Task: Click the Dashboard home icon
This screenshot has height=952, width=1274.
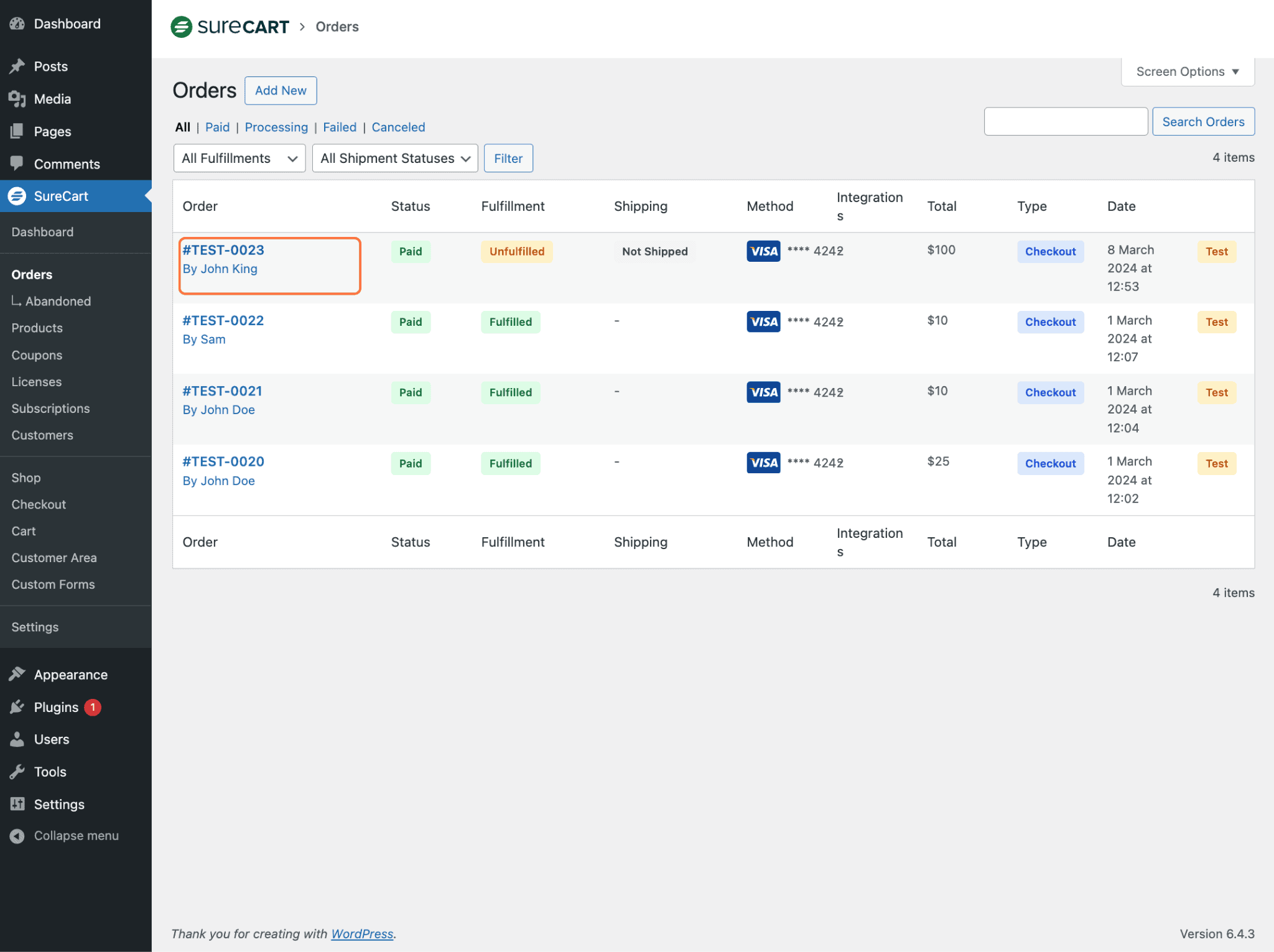Action: pos(17,23)
